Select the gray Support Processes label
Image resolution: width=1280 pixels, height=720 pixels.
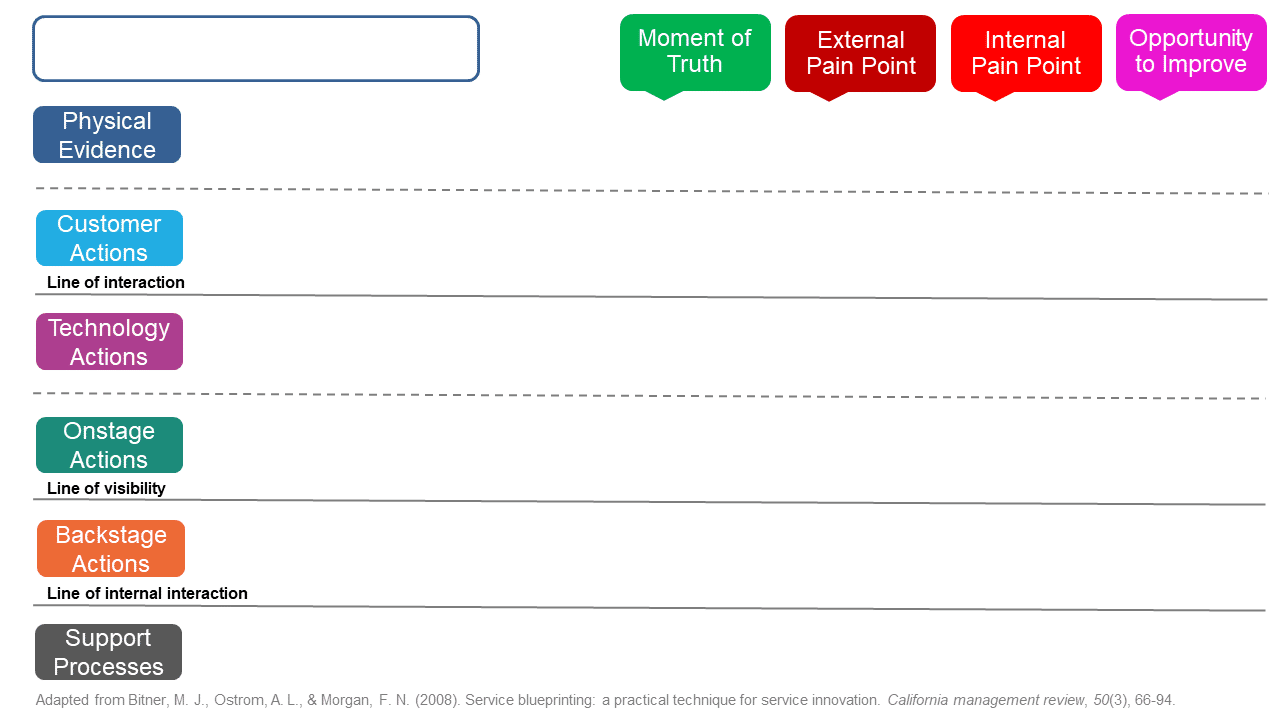[x=109, y=652]
